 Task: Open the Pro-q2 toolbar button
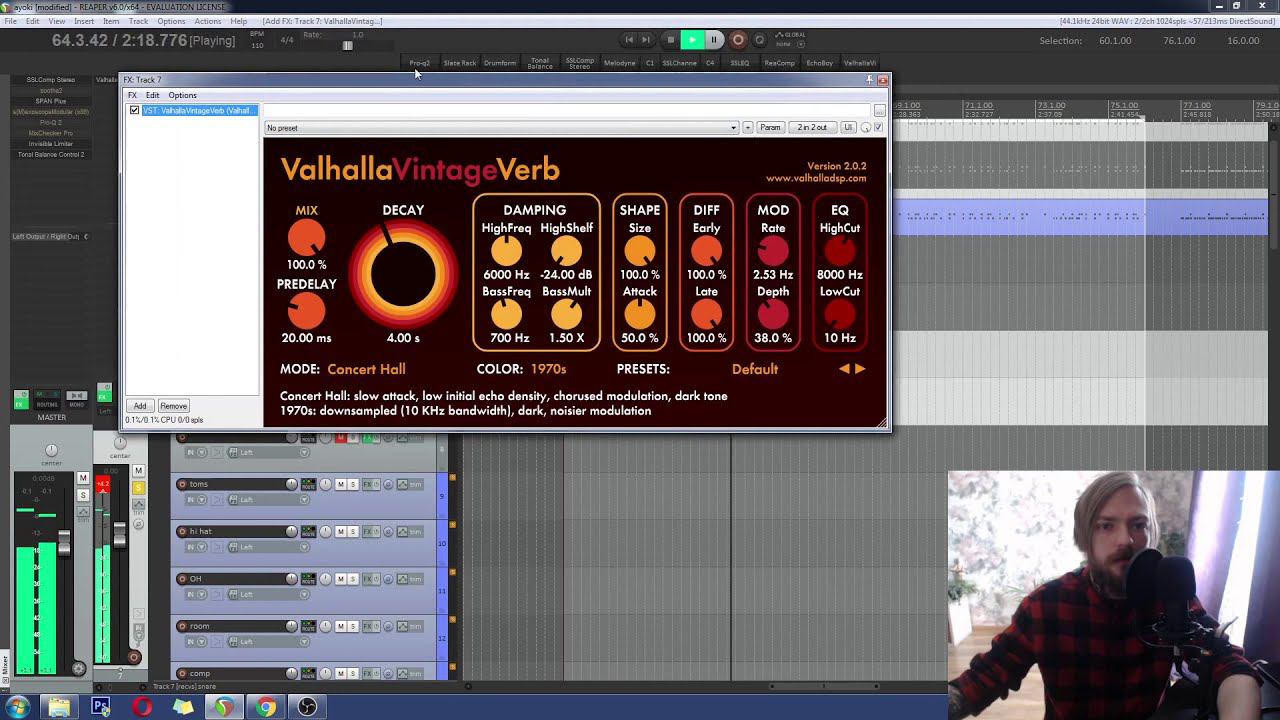coord(420,63)
